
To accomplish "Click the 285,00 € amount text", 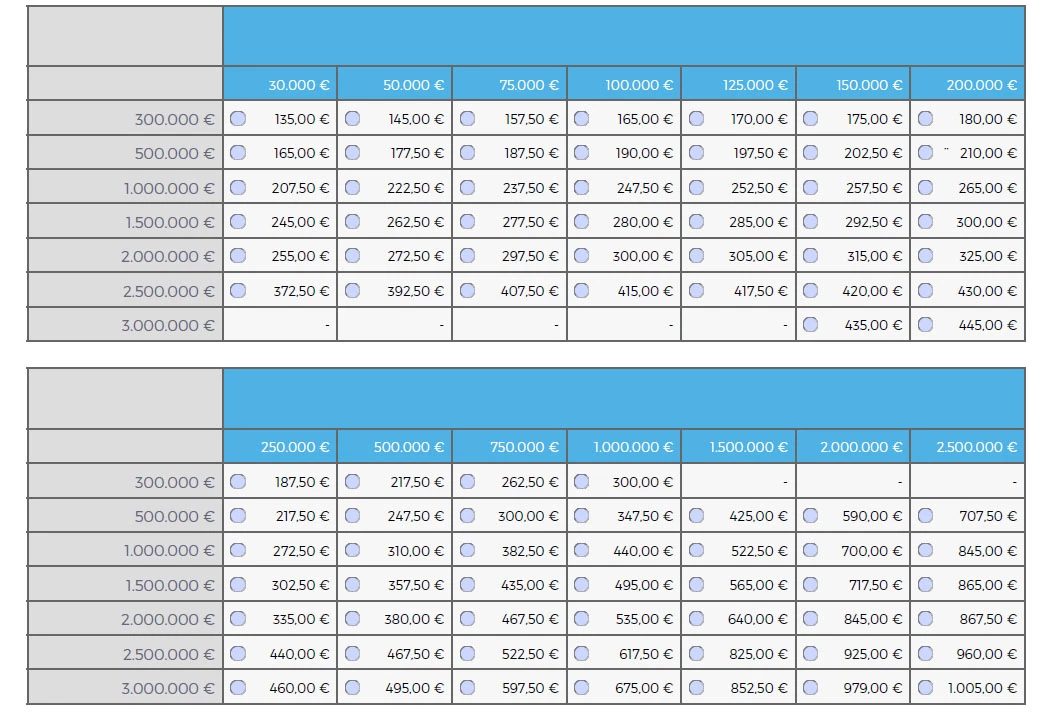I will pyautogui.click(x=758, y=222).
